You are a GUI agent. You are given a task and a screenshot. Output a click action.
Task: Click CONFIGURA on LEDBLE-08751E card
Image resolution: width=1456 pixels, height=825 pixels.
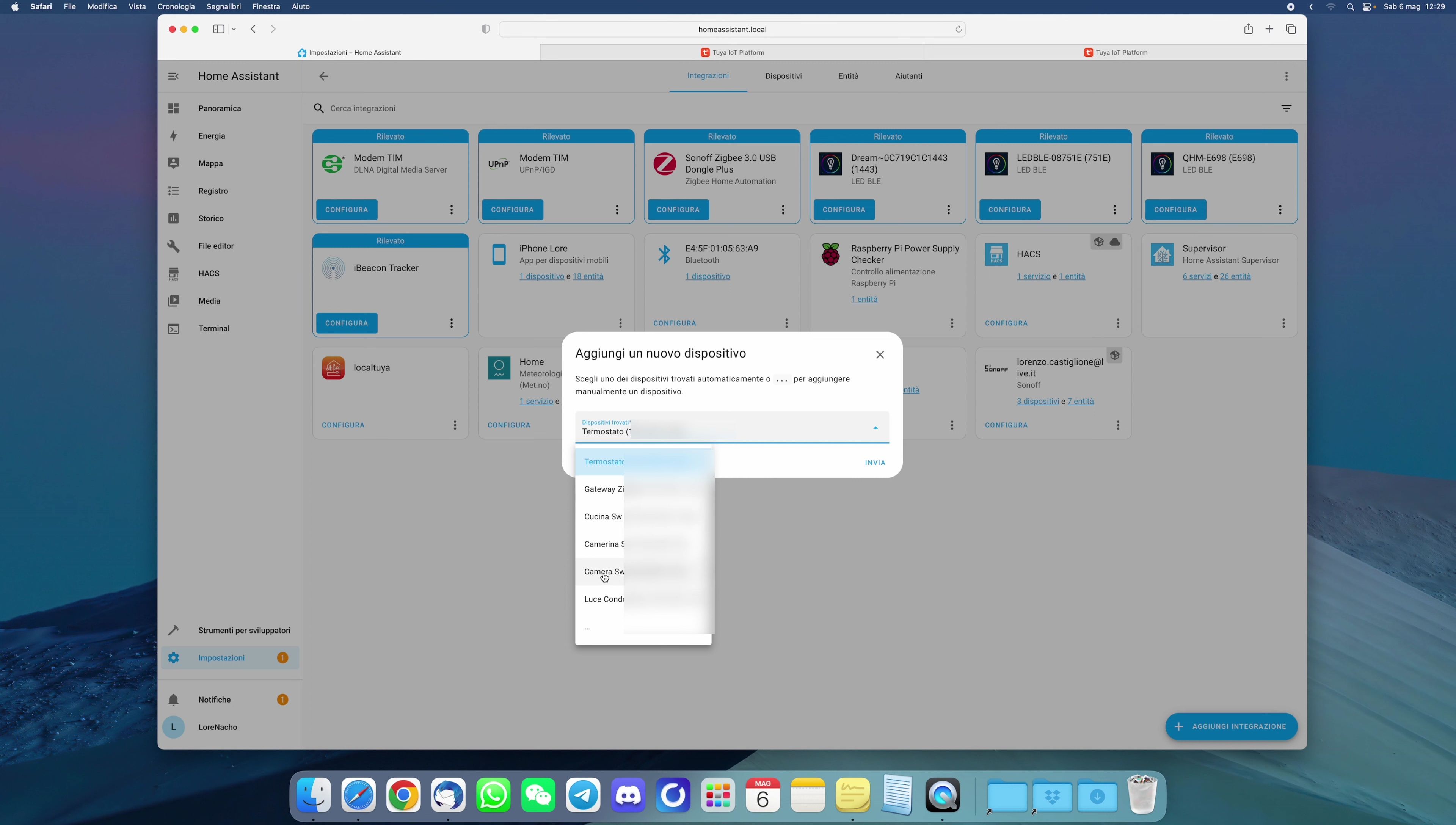(1010, 210)
